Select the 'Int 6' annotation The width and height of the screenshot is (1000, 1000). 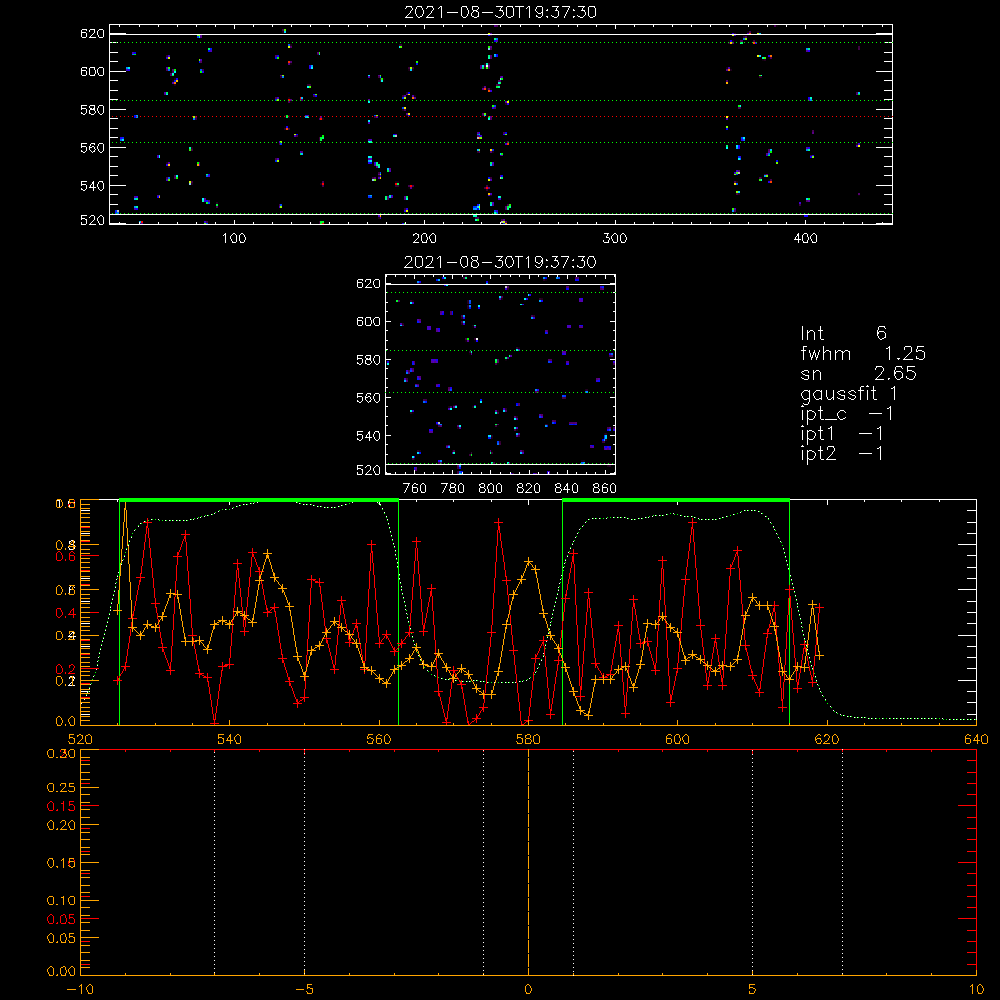843,333
